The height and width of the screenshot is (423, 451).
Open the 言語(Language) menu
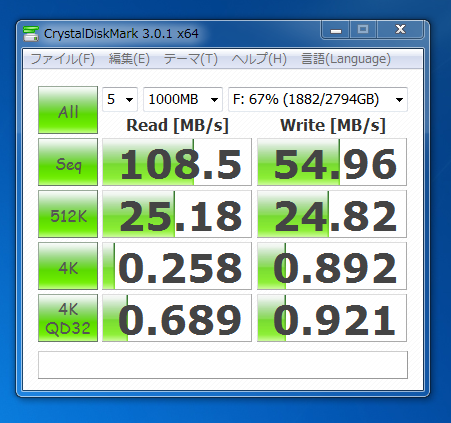click(x=346, y=59)
